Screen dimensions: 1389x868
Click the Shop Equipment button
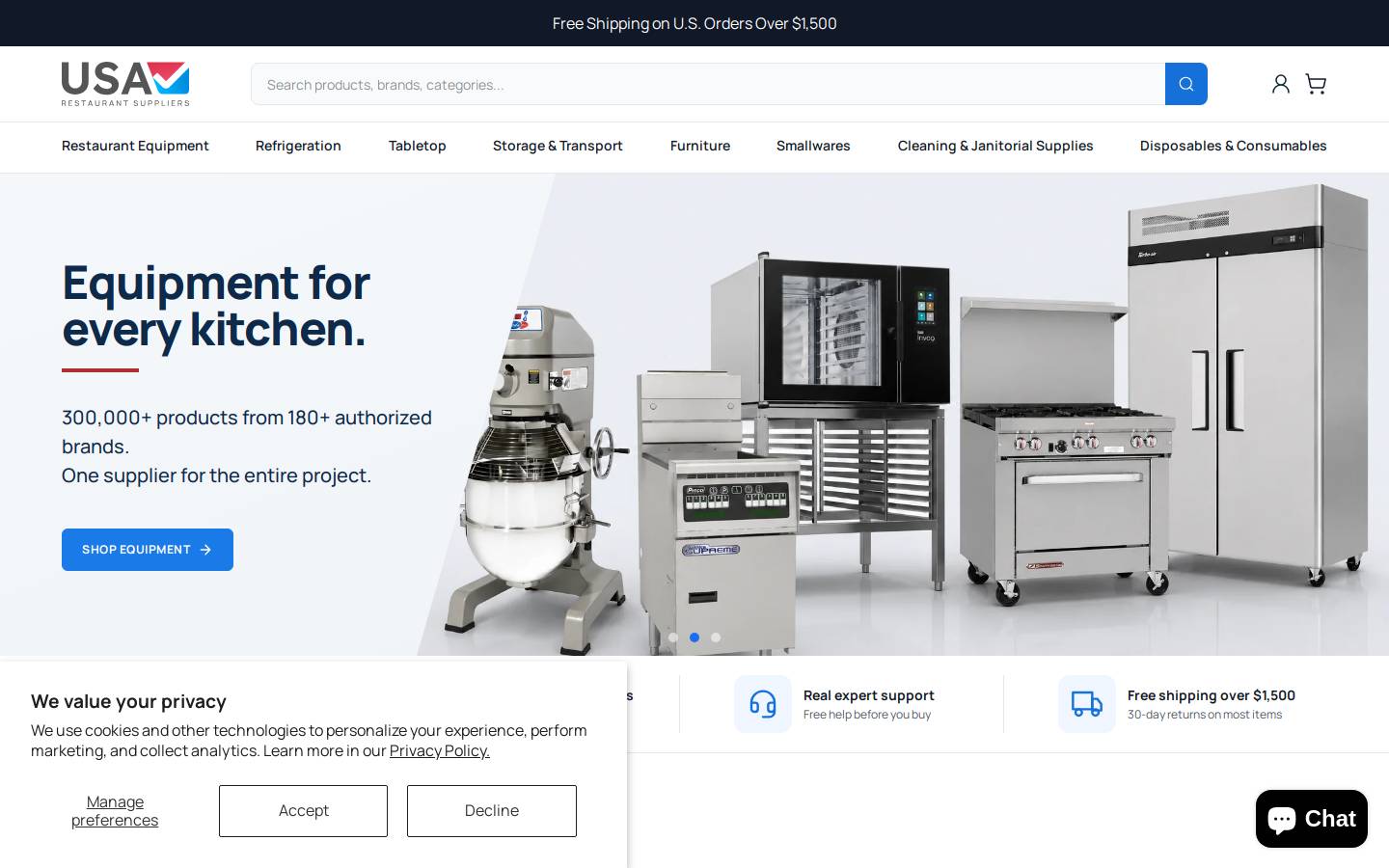pyautogui.click(x=148, y=550)
